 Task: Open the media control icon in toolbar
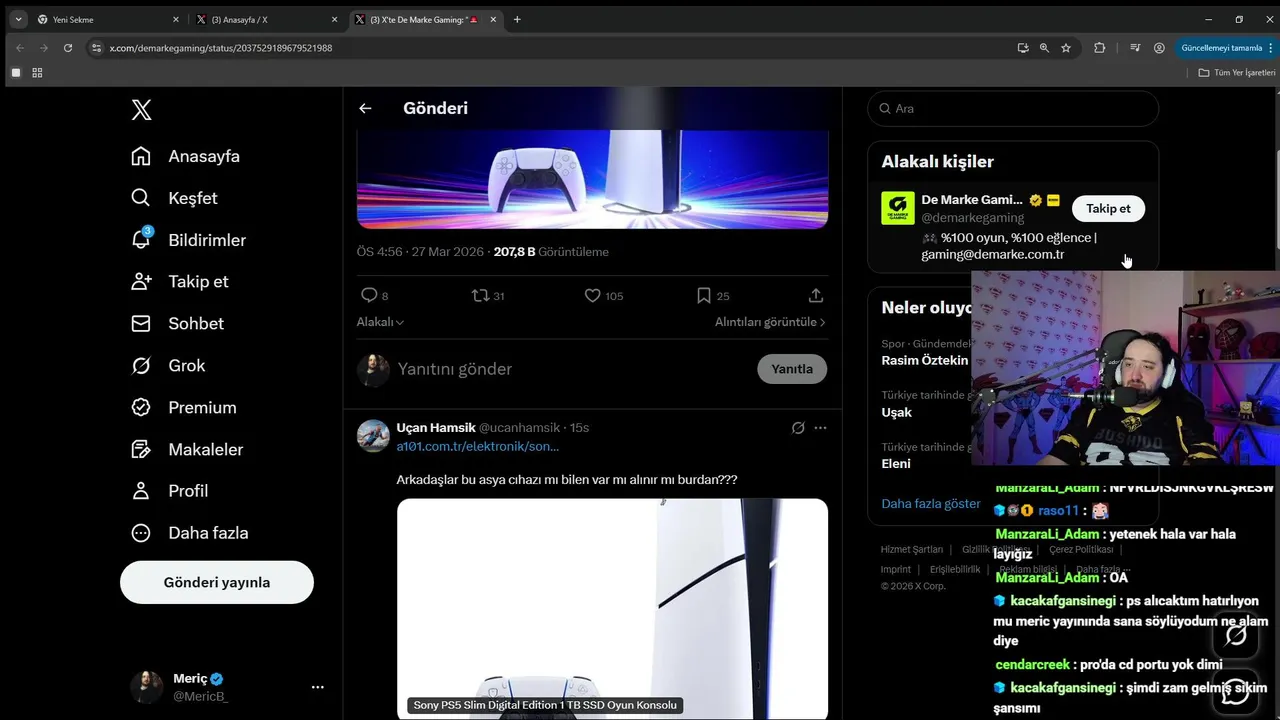point(1135,47)
